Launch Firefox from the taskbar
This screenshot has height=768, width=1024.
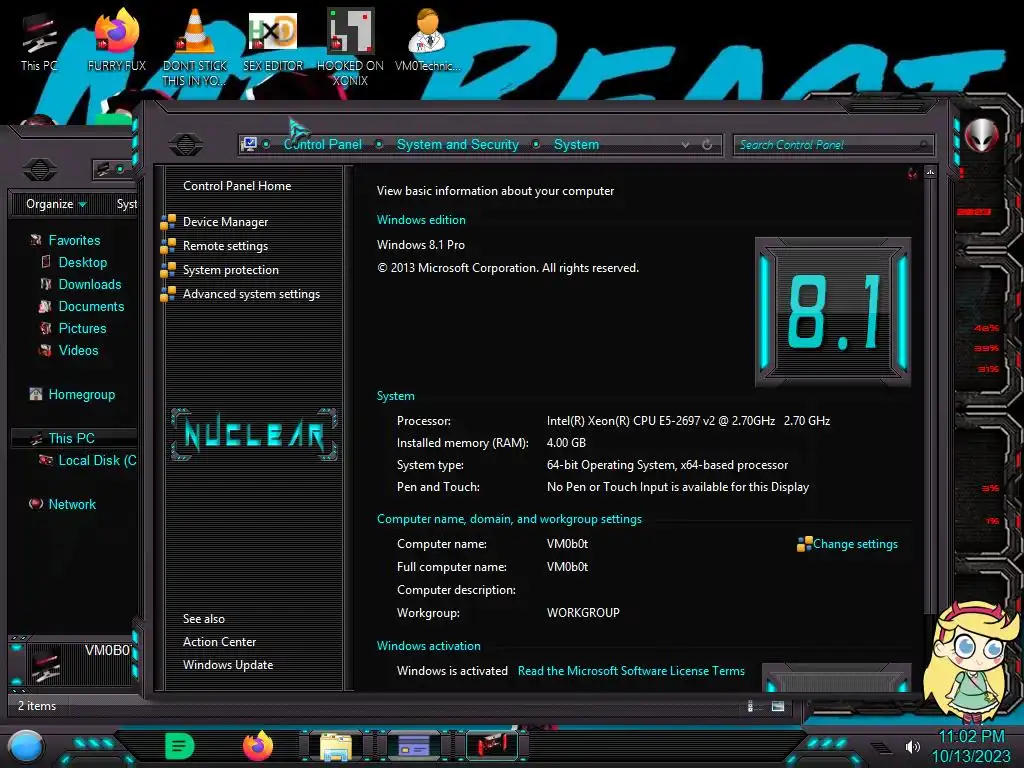point(257,746)
